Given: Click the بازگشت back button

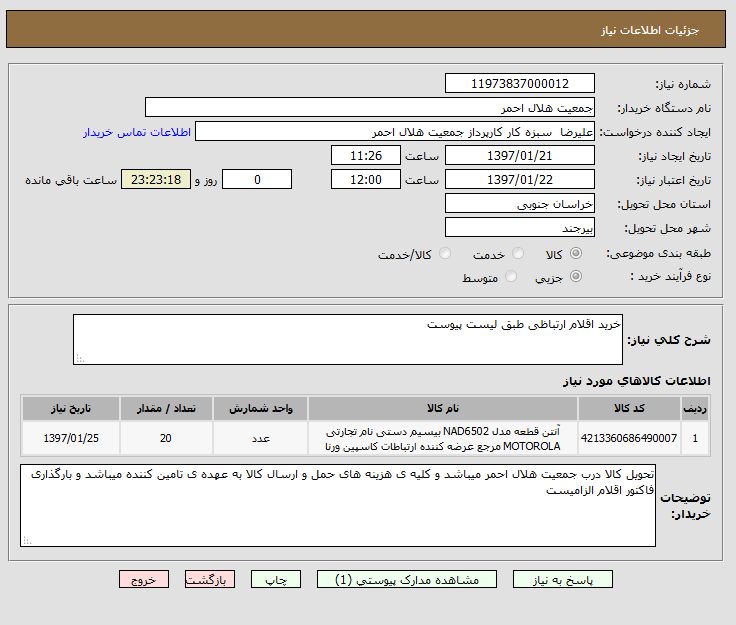Looking at the screenshot, I should [x=210, y=580].
